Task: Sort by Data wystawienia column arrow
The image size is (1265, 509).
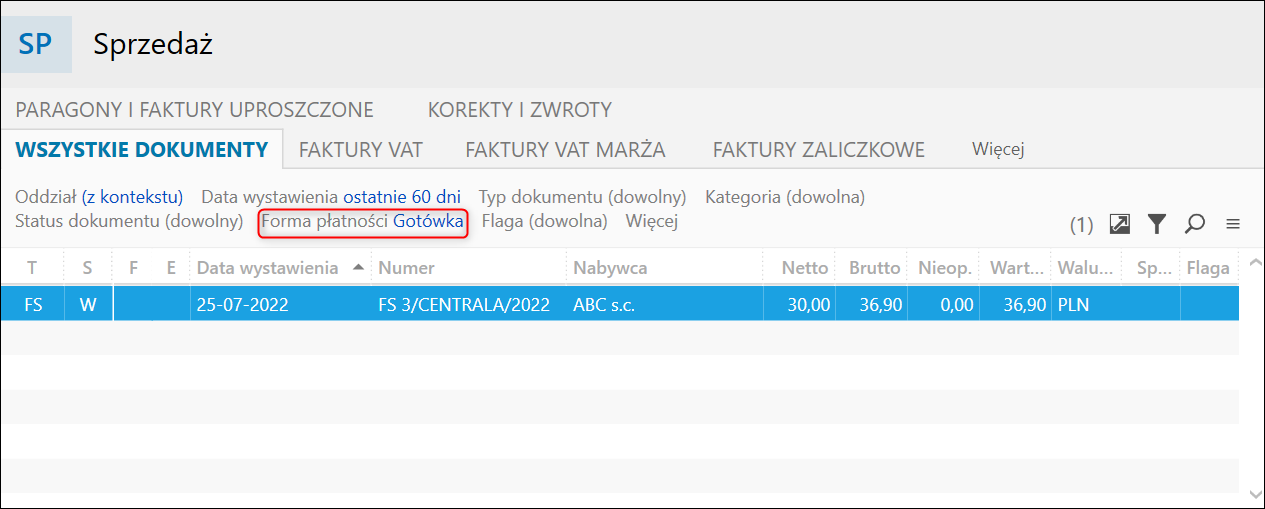Action: tap(359, 268)
